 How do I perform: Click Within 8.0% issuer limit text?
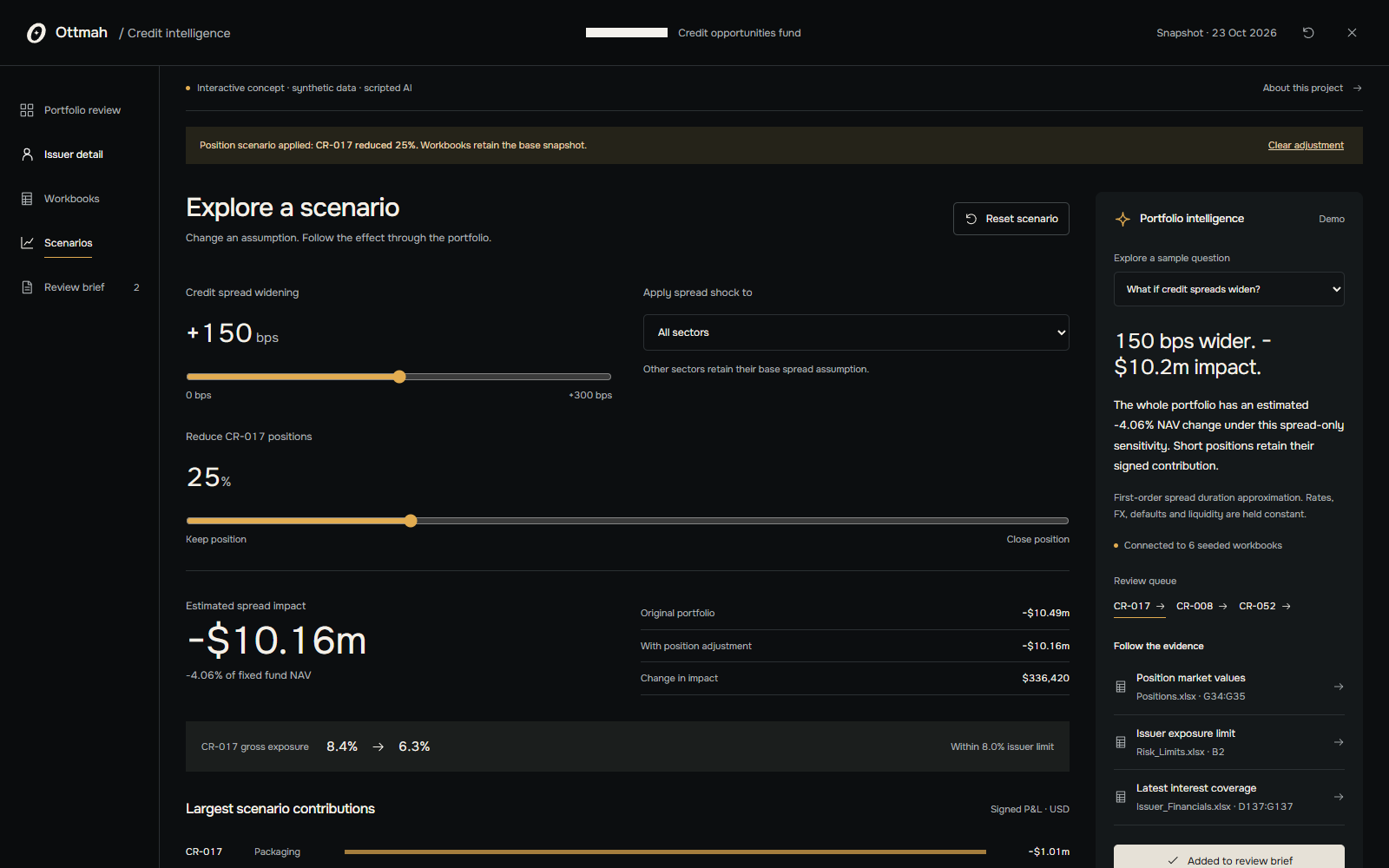coord(1002,747)
